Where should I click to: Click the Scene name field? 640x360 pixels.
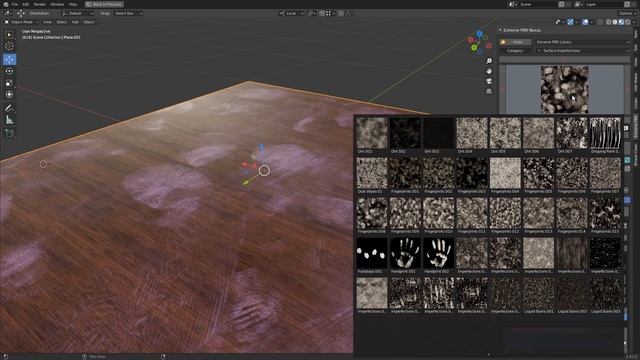[x=537, y=4]
